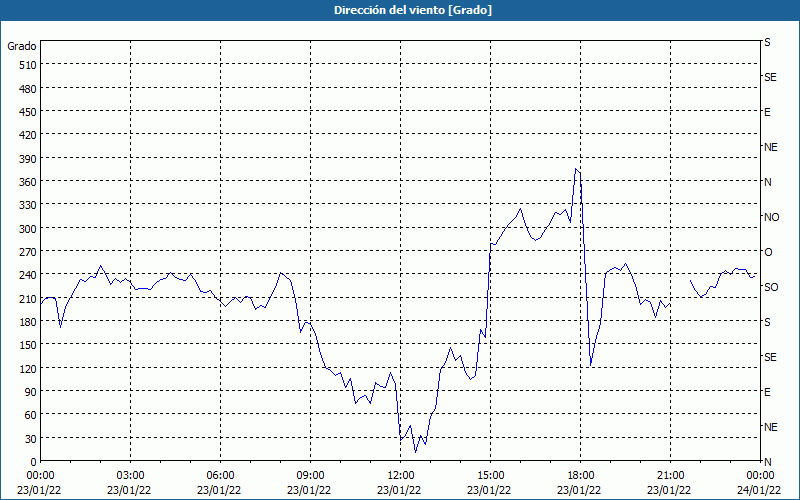Click the 330 degree axis label
800x500 pixels.
pyautogui.click(x=28, y=205)
